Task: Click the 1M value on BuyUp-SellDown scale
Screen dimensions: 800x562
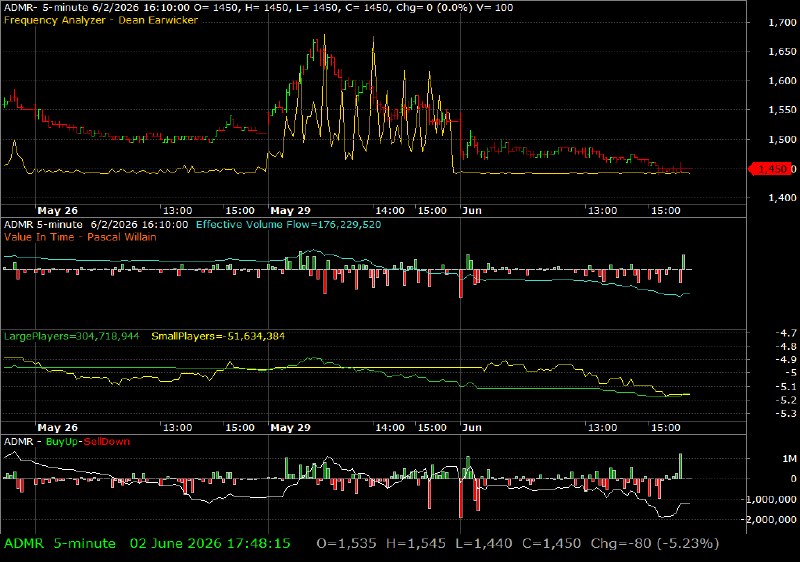Action: pyautogui.click(x=789, y=459)
